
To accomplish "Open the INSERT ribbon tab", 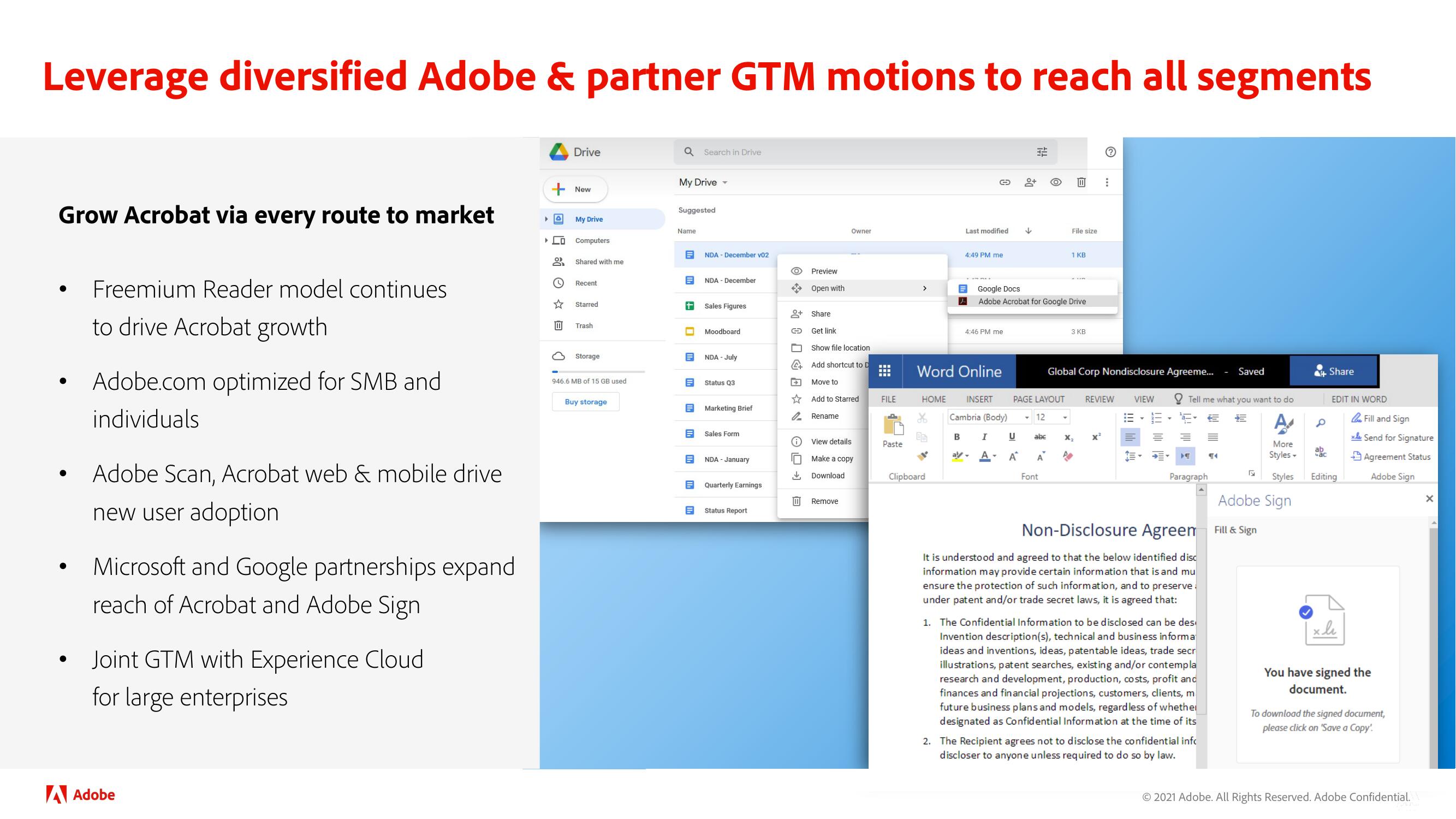I will click(979, 399).
